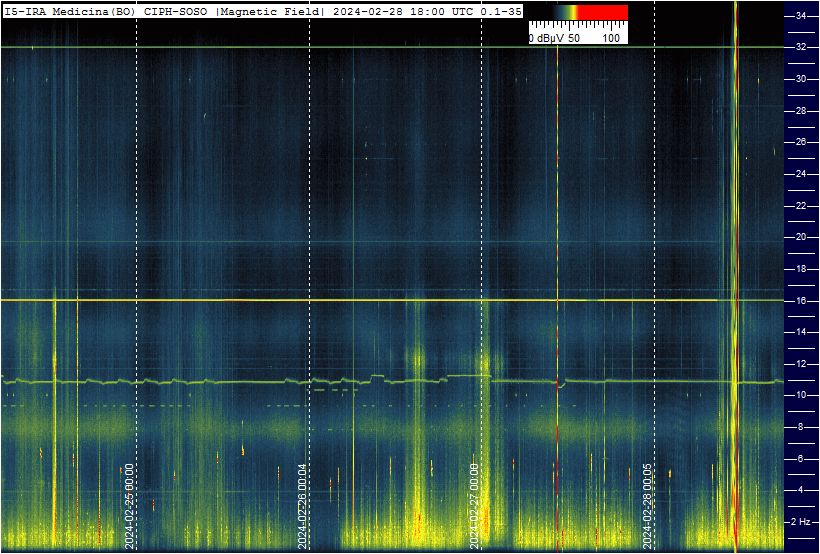Click the 20 Hz frequency axis label
Screen dimensions: 820x554
[x=801, y=237]
